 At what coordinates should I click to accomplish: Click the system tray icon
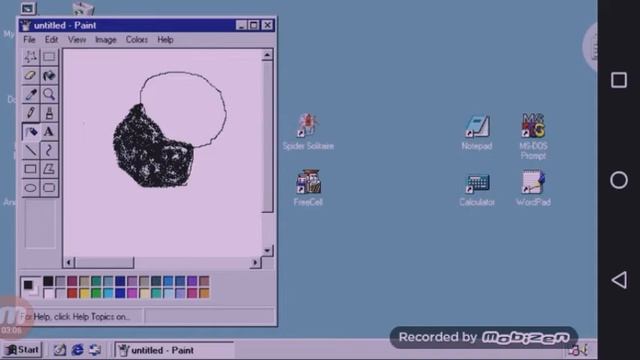[579, 350]
